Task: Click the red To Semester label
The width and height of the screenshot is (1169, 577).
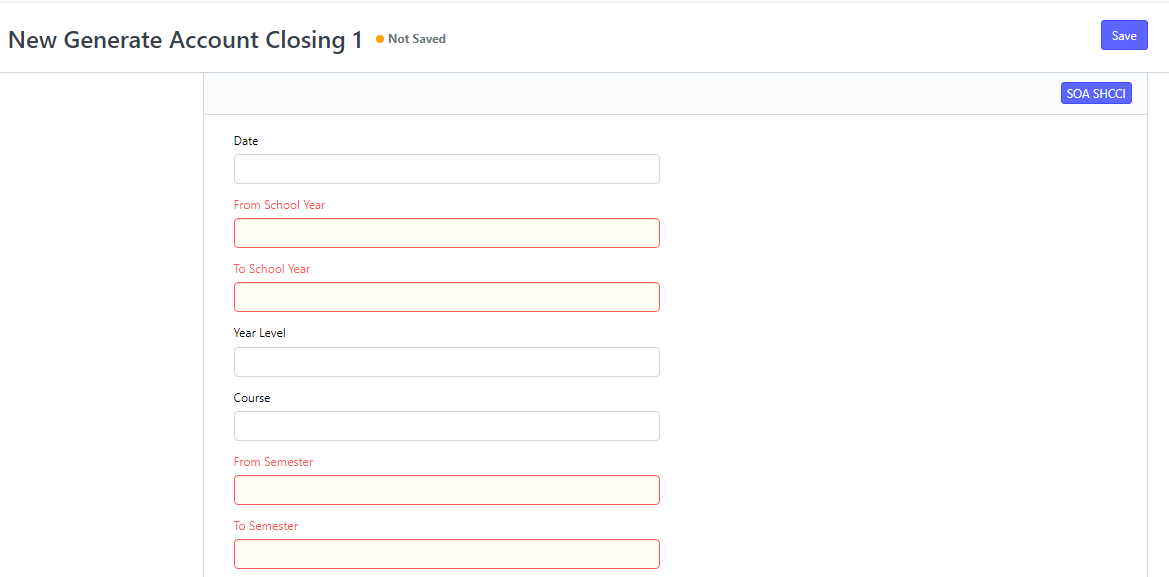Action: coord(266,526)
